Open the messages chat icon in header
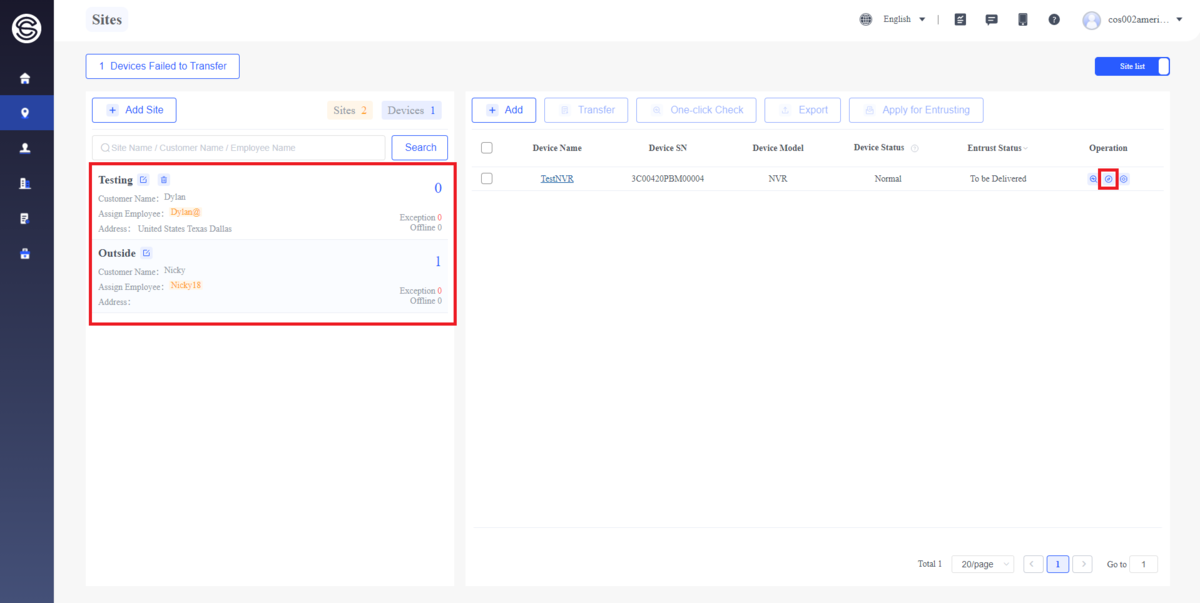The width and height of the screenshot is (1200, 603). (x=992, y=19)
